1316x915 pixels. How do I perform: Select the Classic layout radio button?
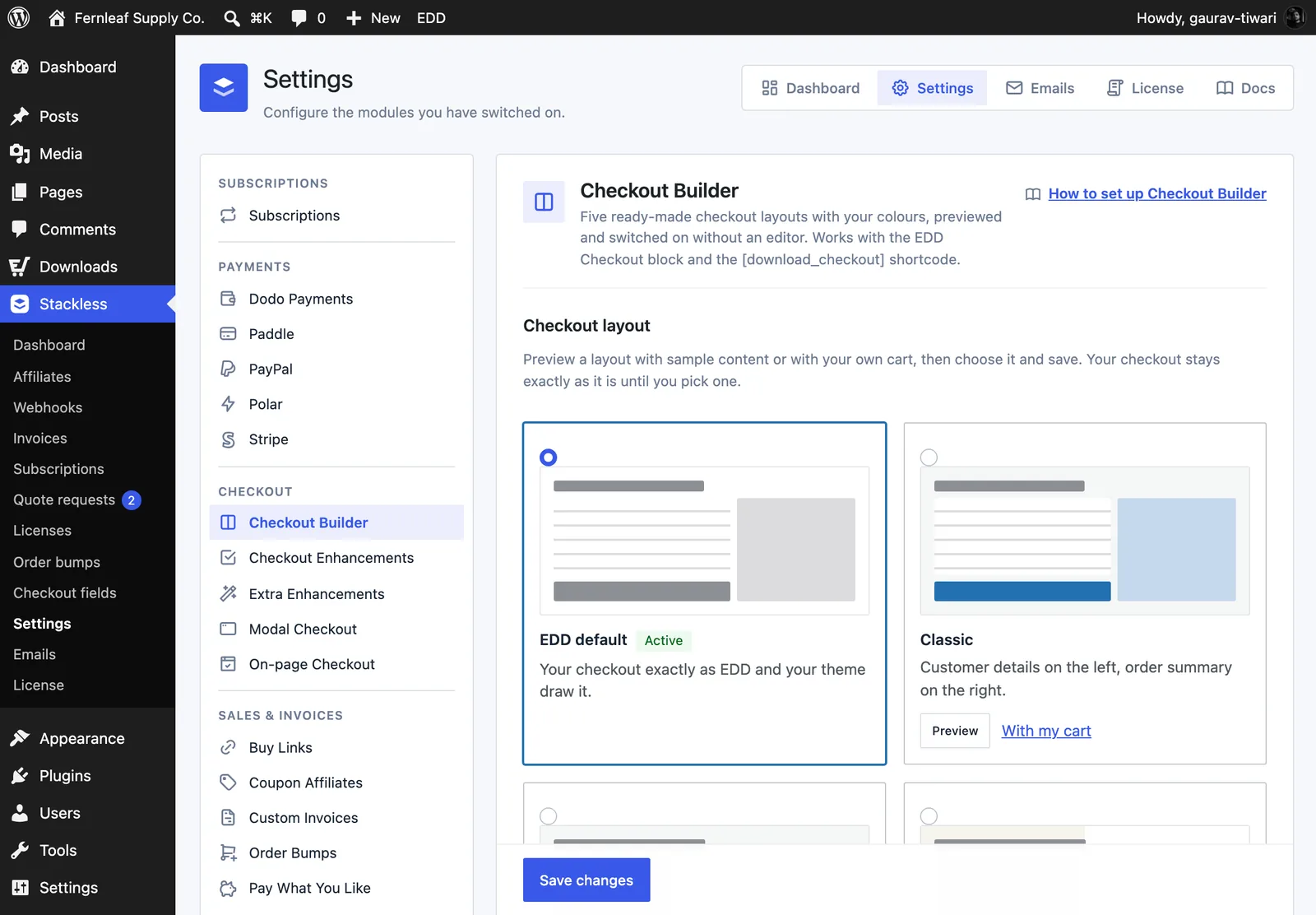tap(929, 457)
